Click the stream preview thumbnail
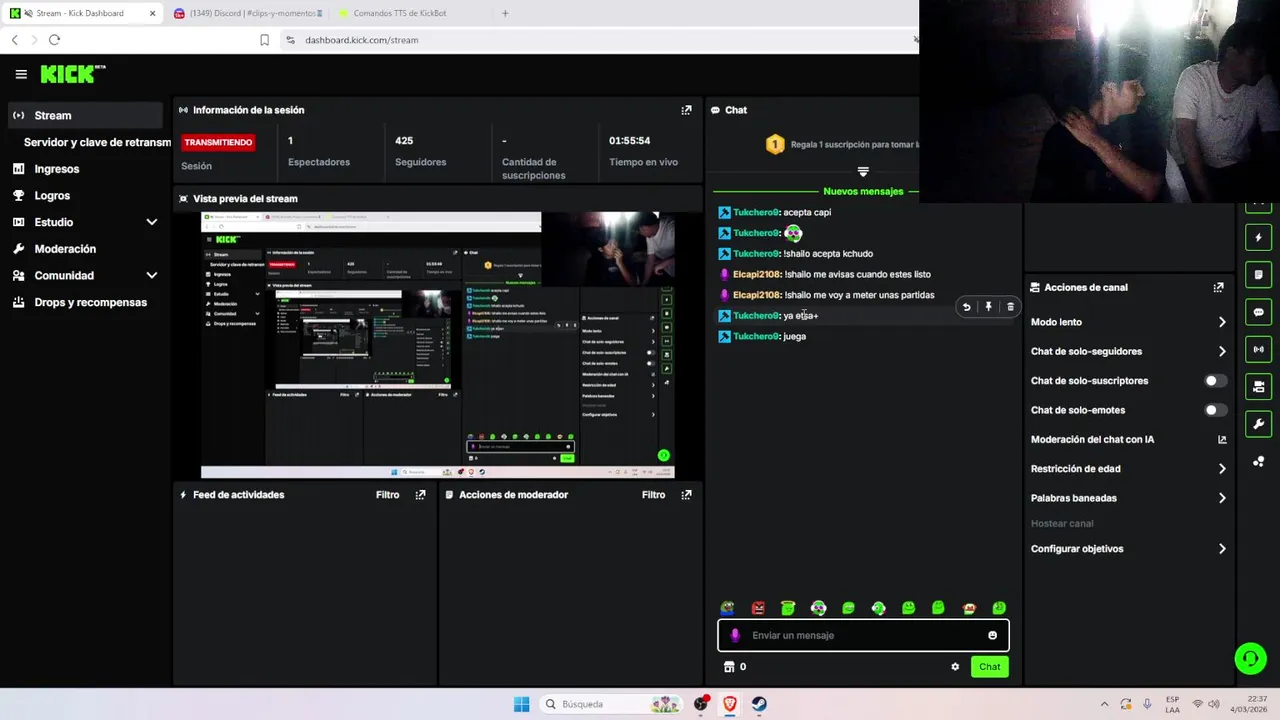The image size is (1280, 720). click(438, 345)
